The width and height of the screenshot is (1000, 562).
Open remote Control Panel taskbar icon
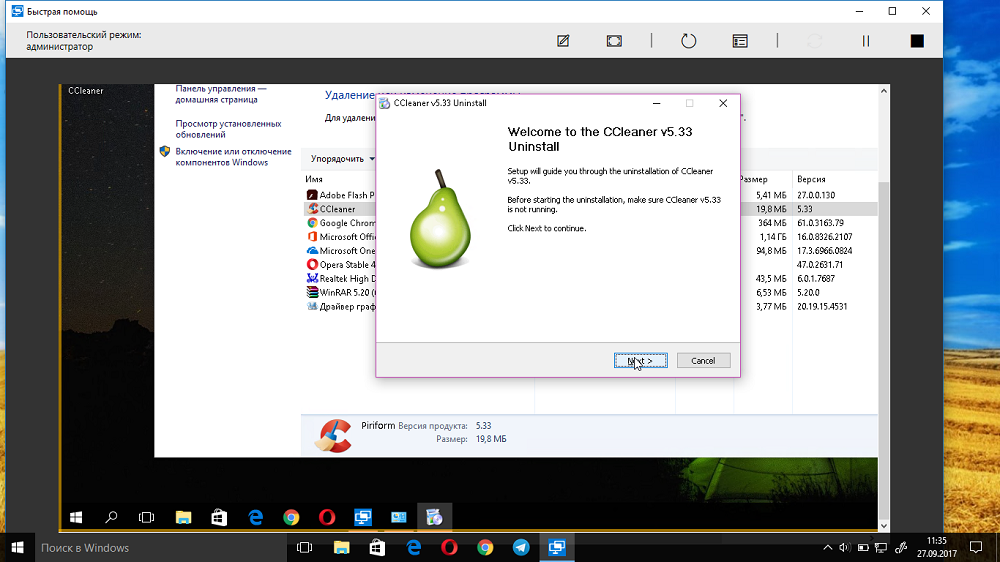(x=399, y=517)
